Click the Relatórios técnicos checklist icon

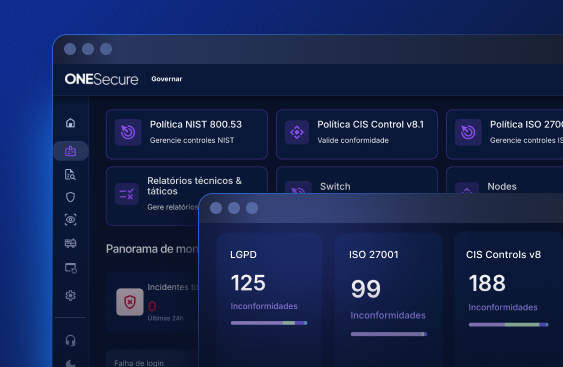coord(127,194)
